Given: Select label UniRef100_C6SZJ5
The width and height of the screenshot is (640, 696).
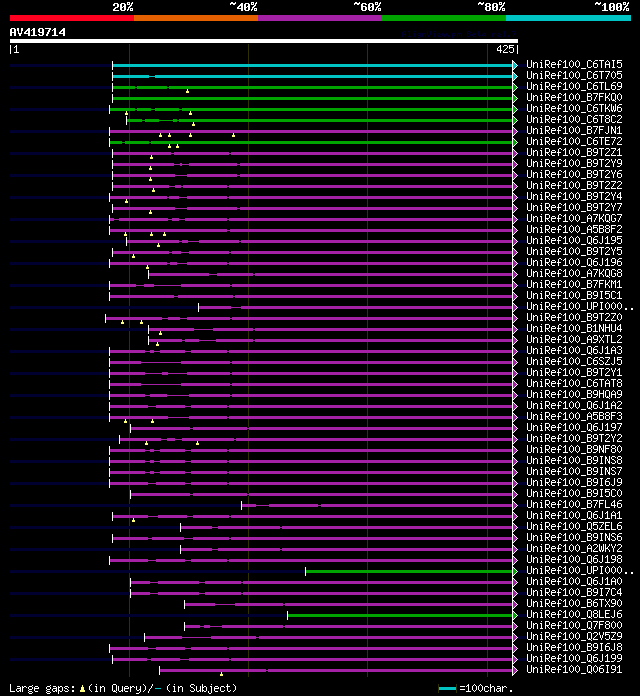Looking at the screenshot, I should click(574, 361).
